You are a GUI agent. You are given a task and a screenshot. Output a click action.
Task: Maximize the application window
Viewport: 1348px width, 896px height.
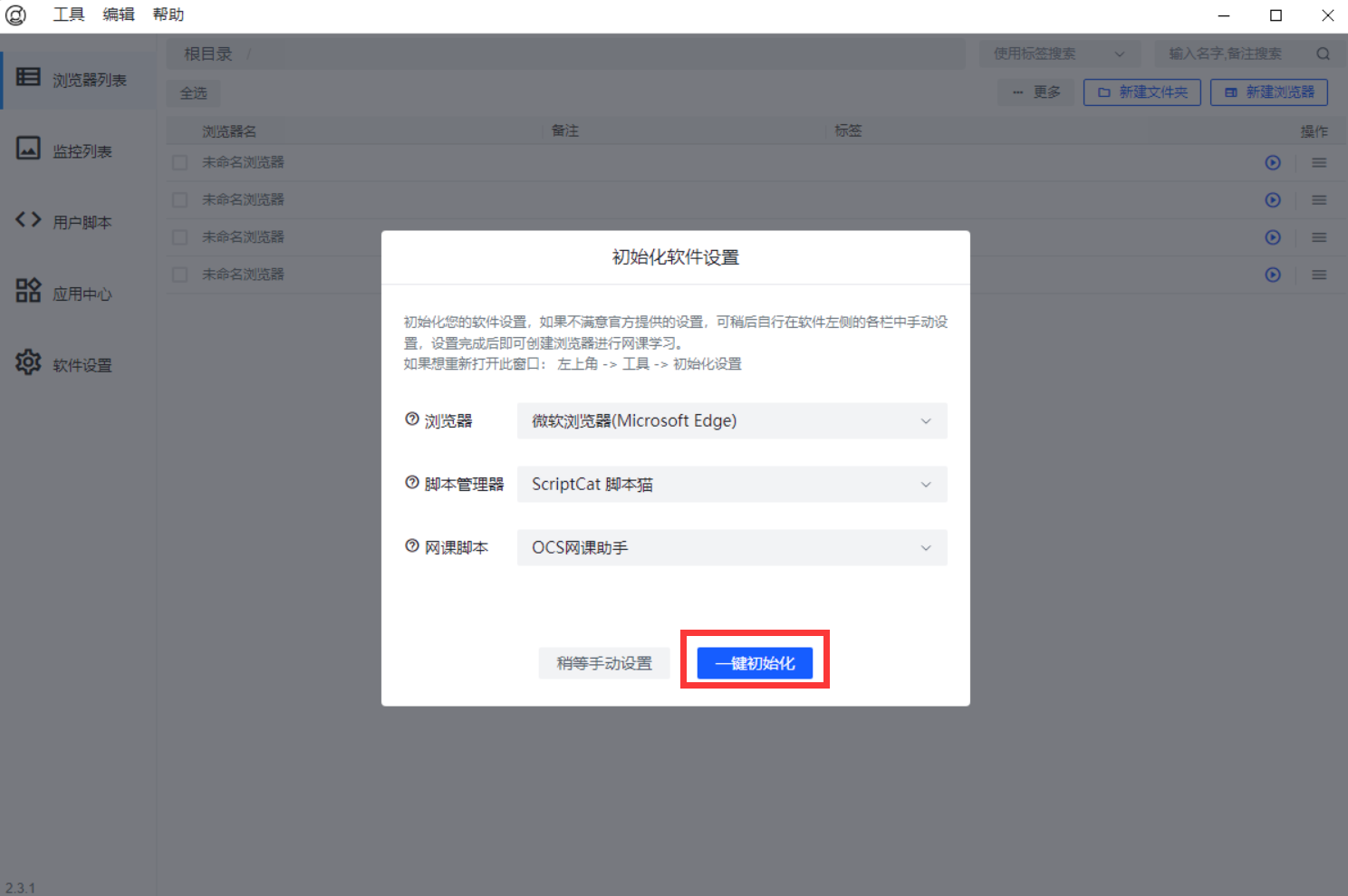click(x=1276, y=15)
